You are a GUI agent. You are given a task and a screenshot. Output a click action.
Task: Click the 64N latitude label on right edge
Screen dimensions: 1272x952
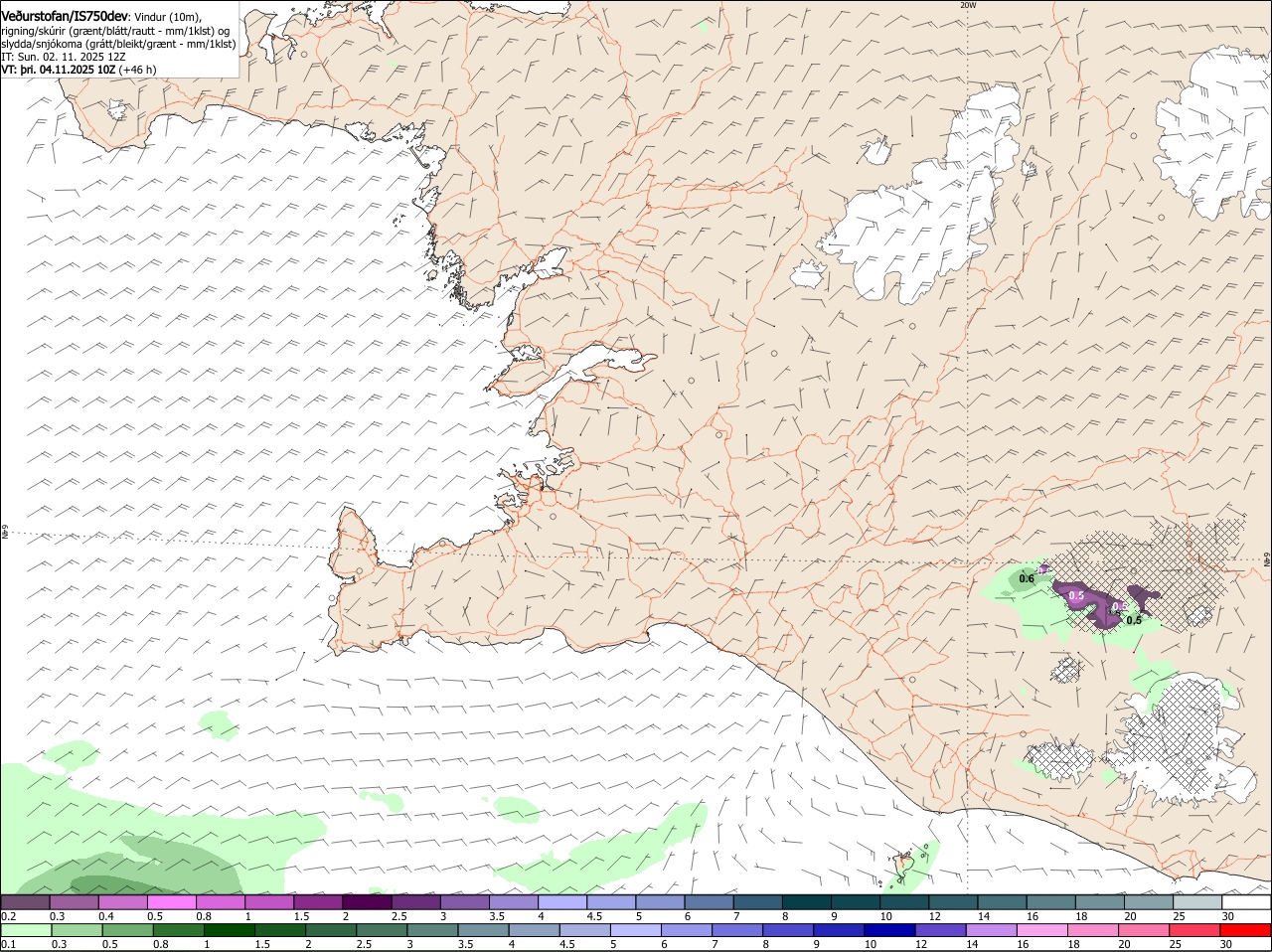click(x=1267, y=561)
